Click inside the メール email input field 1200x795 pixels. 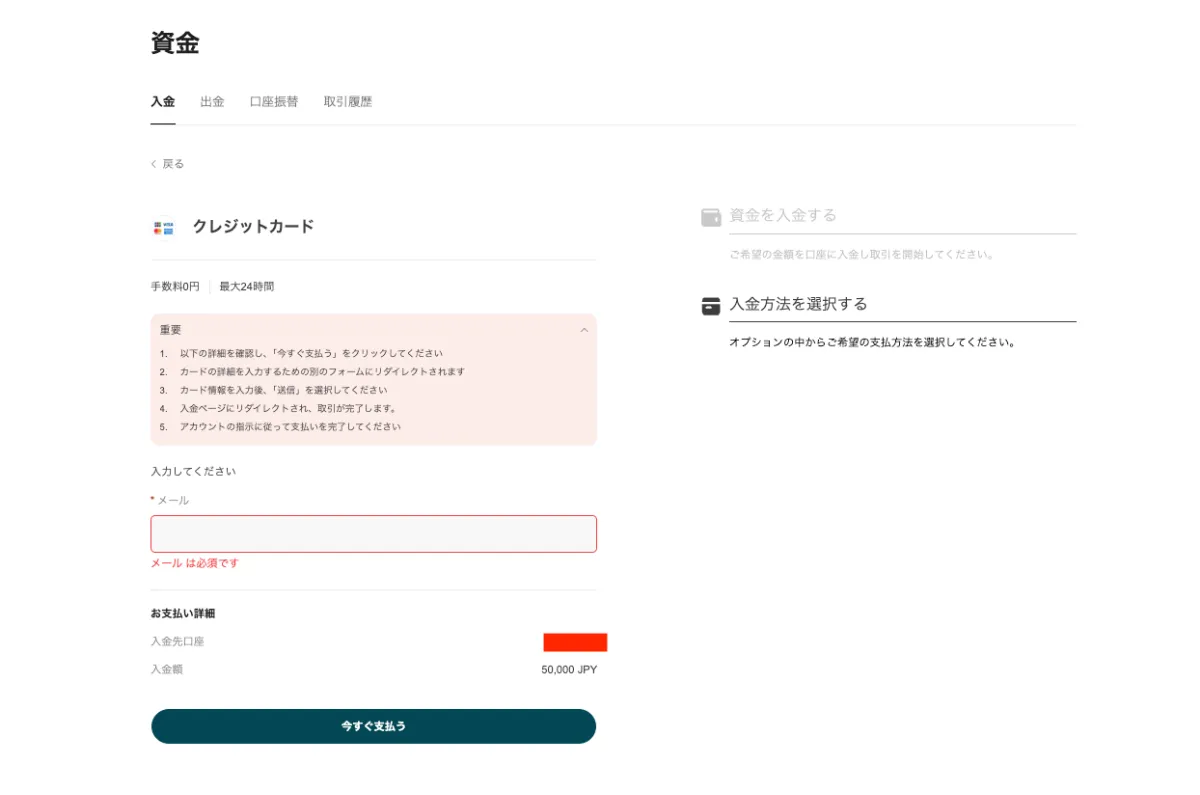[373, 533]
